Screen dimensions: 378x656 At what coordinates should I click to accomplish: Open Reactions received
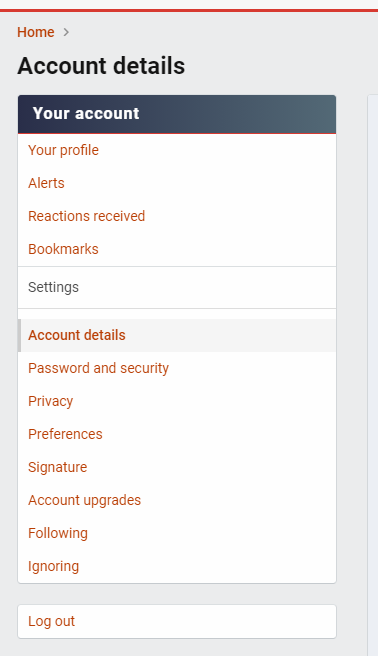coord(87,216)
